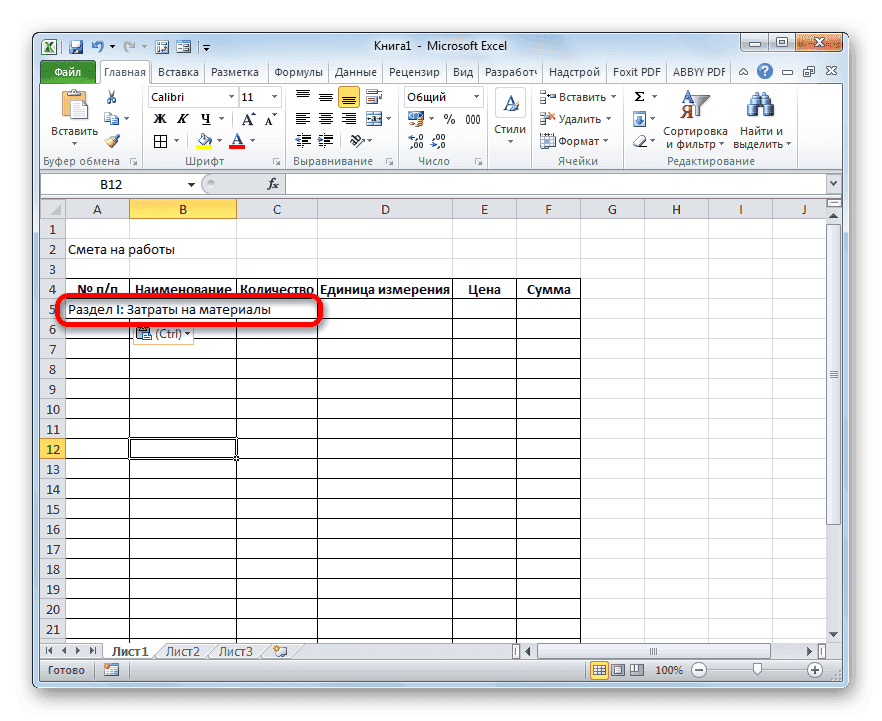882x721 pixels.
Task: Click the Найти и выделить binoculars icon
Action: (x=758, y=103)
